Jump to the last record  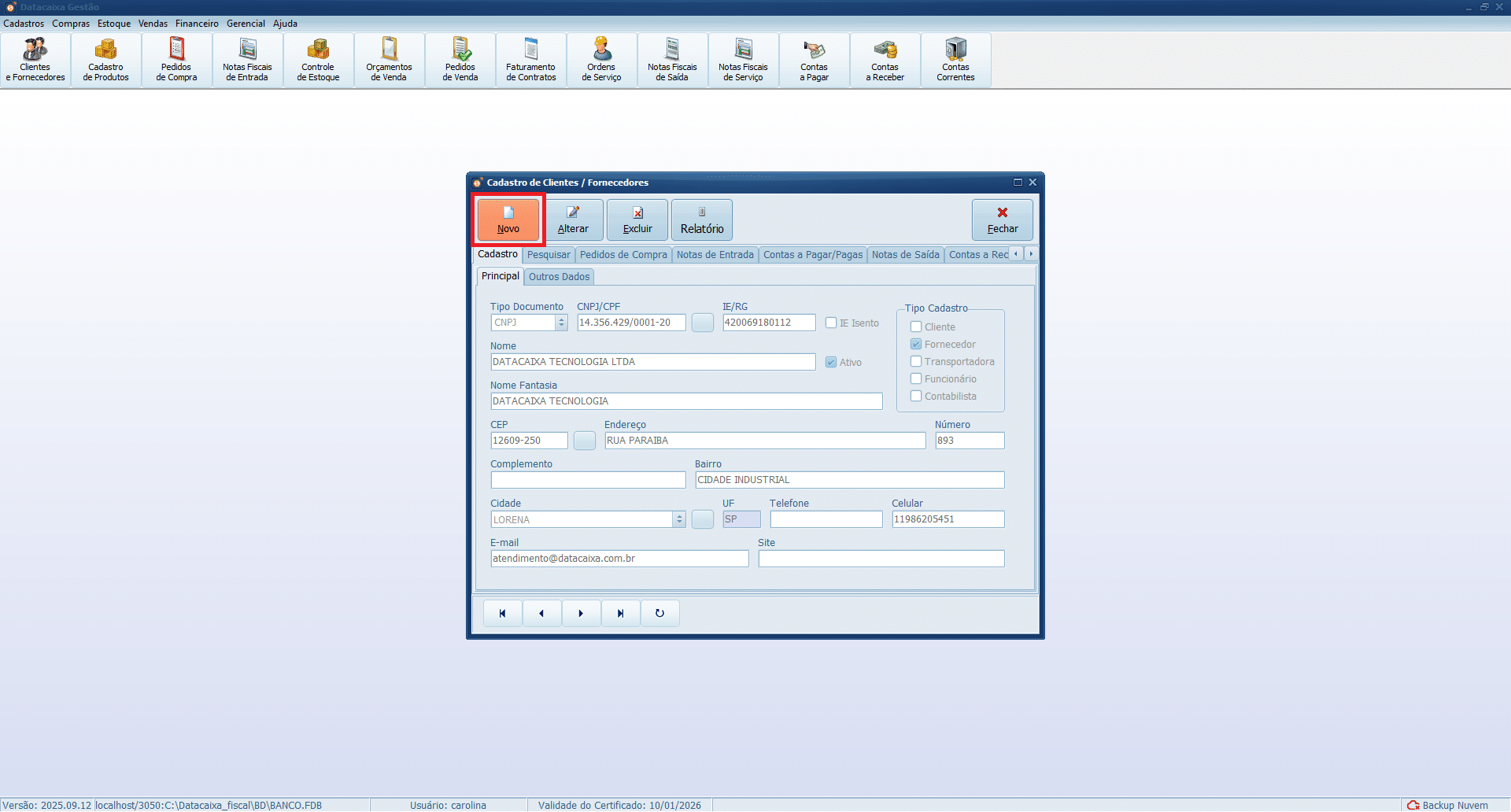click(x=620, y=614)
